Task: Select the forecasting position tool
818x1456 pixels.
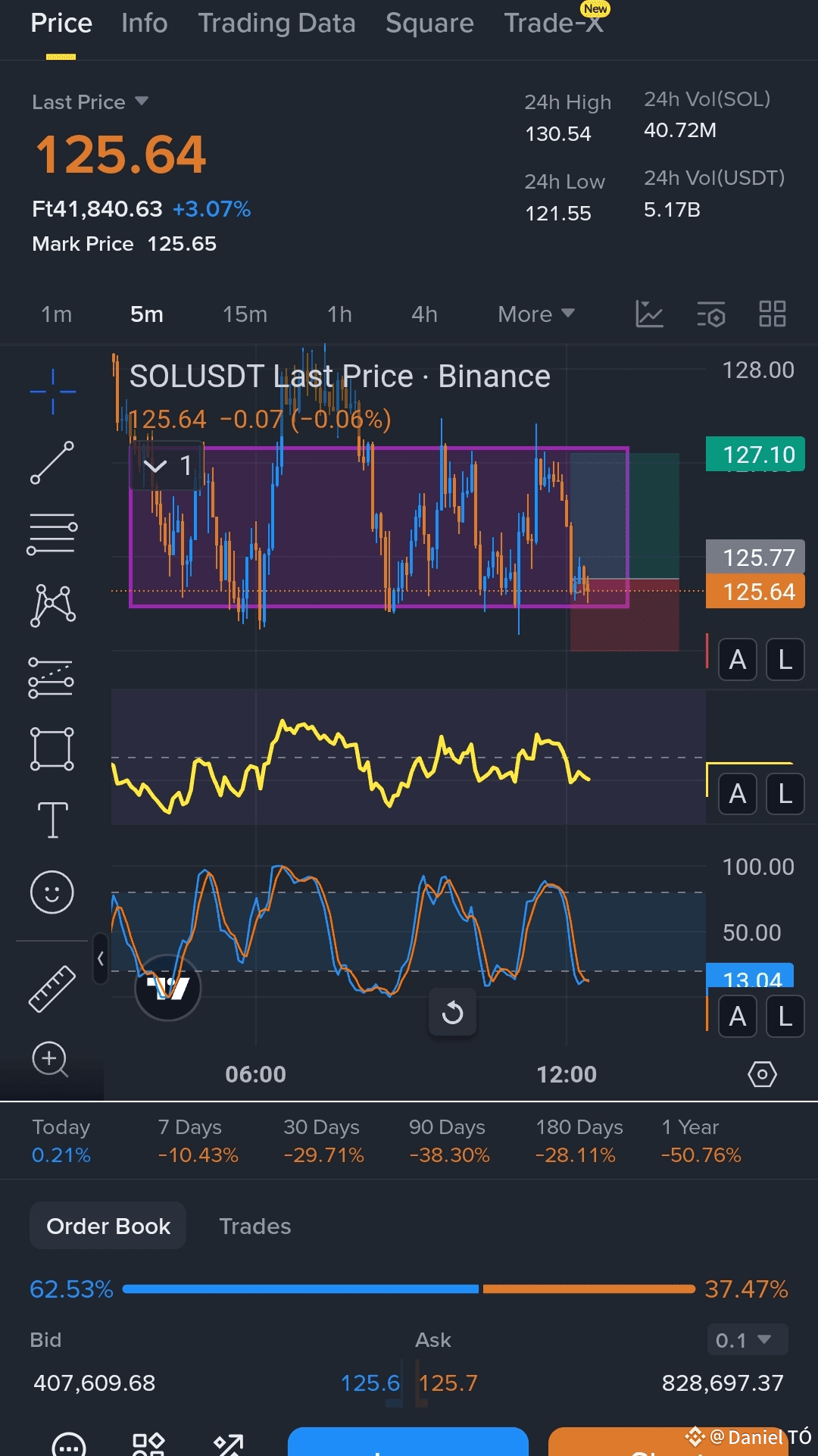Action: click(x=52, y=676)
